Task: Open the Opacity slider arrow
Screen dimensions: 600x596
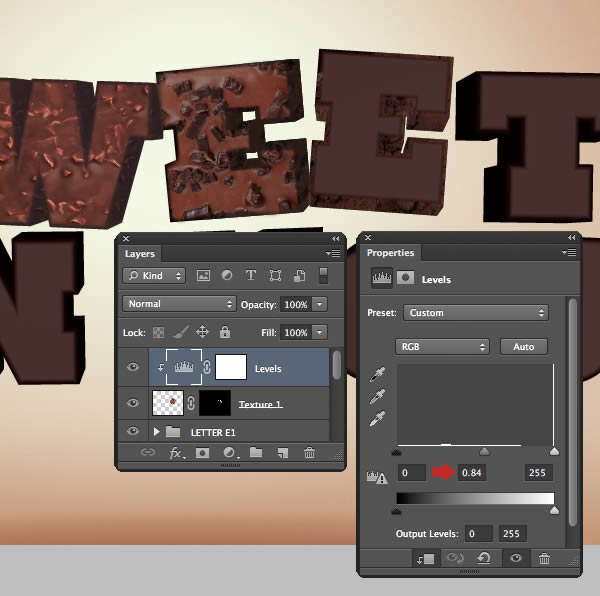Action: (320, 305)
